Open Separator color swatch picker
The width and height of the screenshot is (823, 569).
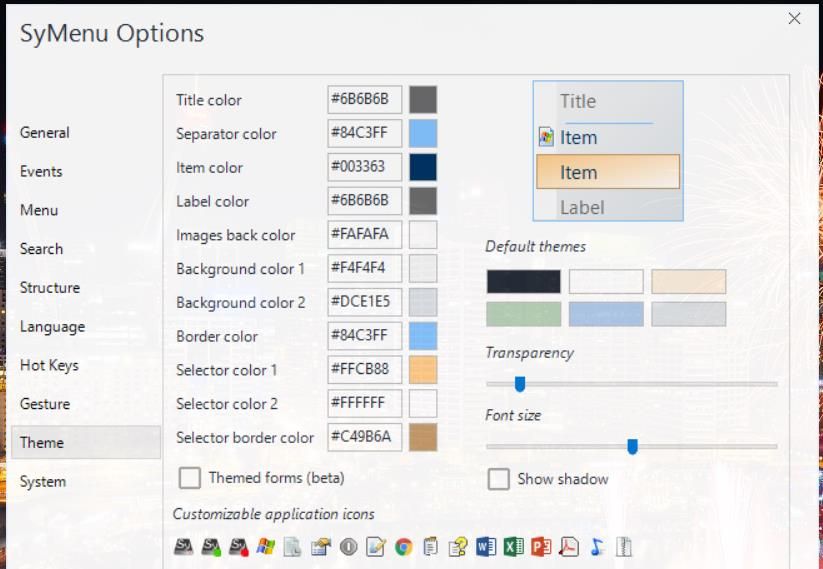423,133
